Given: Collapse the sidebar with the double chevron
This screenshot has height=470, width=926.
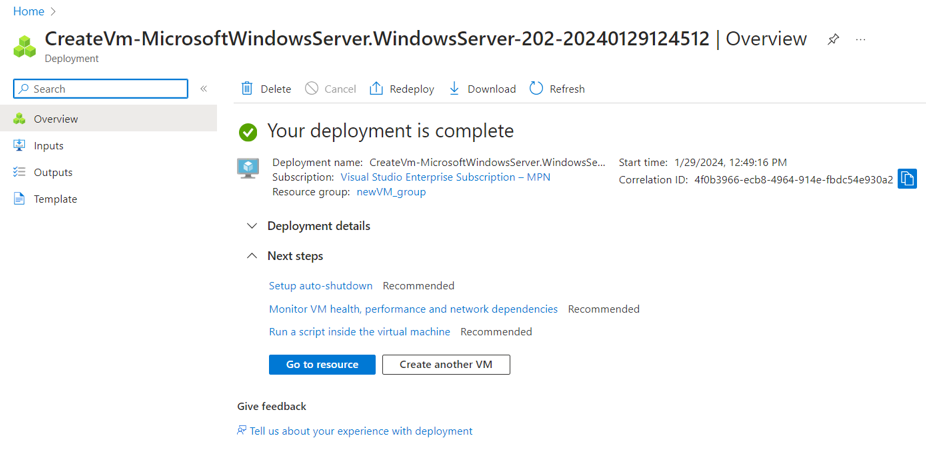Looking at the screenshot, I should tap(203, 89).
